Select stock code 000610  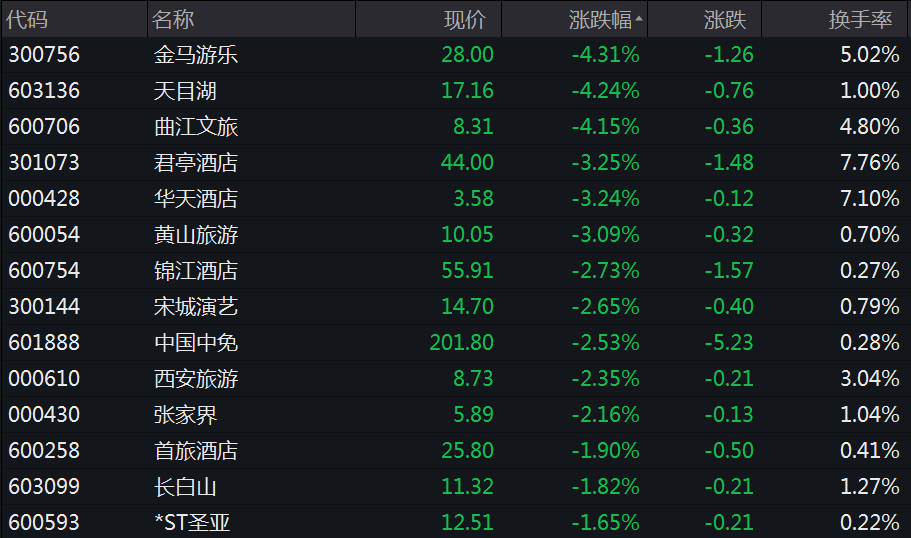44,379
